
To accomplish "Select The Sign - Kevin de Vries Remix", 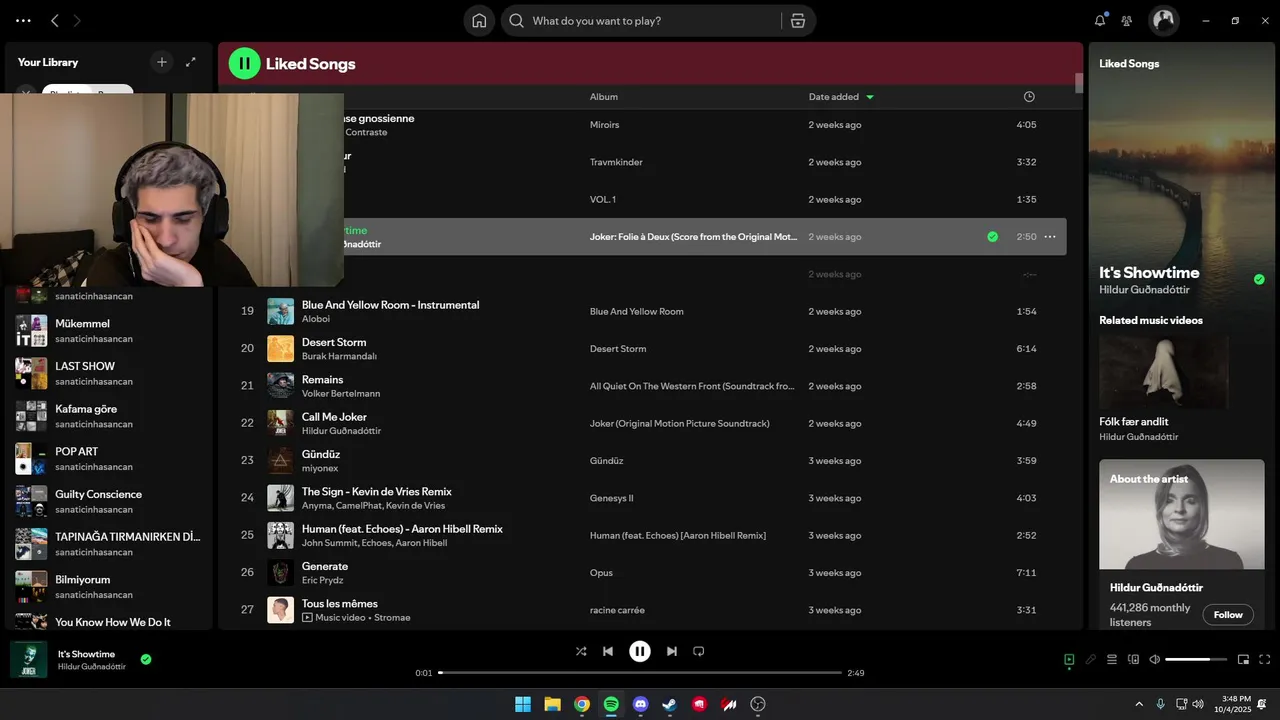I will click(x=377, y=492).
